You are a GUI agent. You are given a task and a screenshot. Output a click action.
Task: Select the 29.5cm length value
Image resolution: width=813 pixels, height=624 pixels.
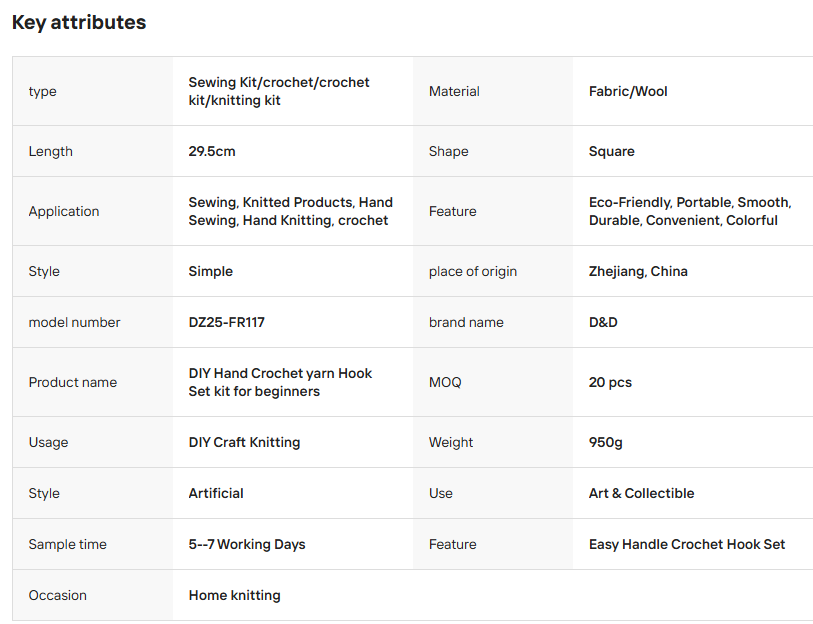(x=212, y=151)
